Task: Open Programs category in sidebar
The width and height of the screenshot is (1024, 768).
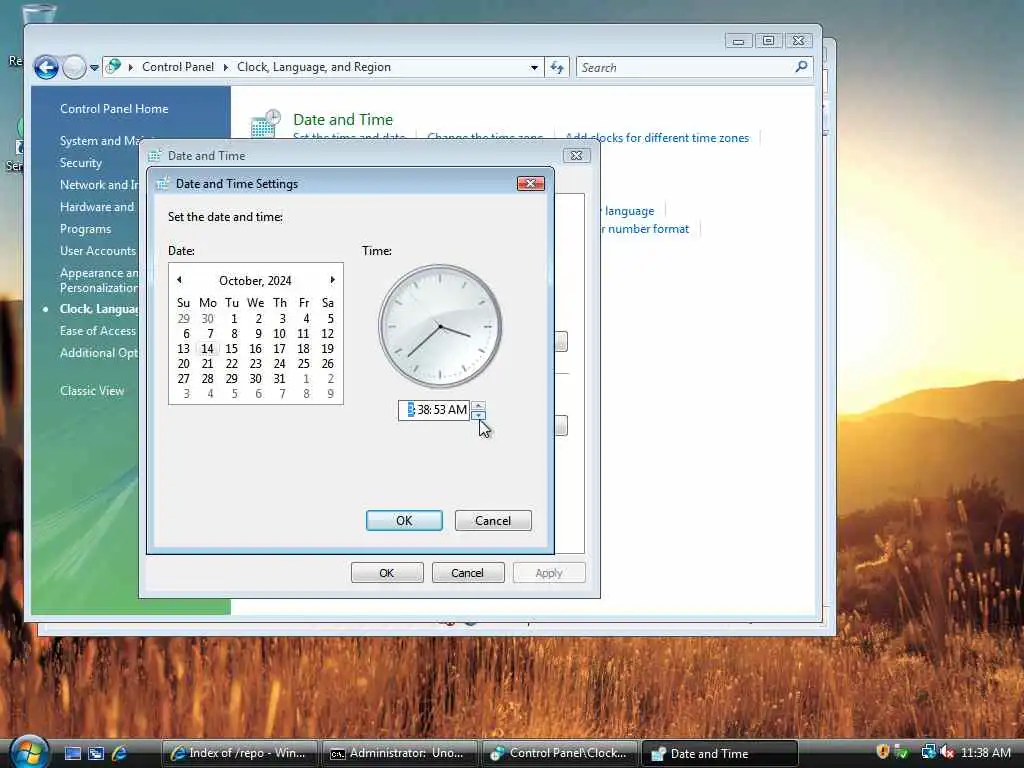Action: click(86, 229)
